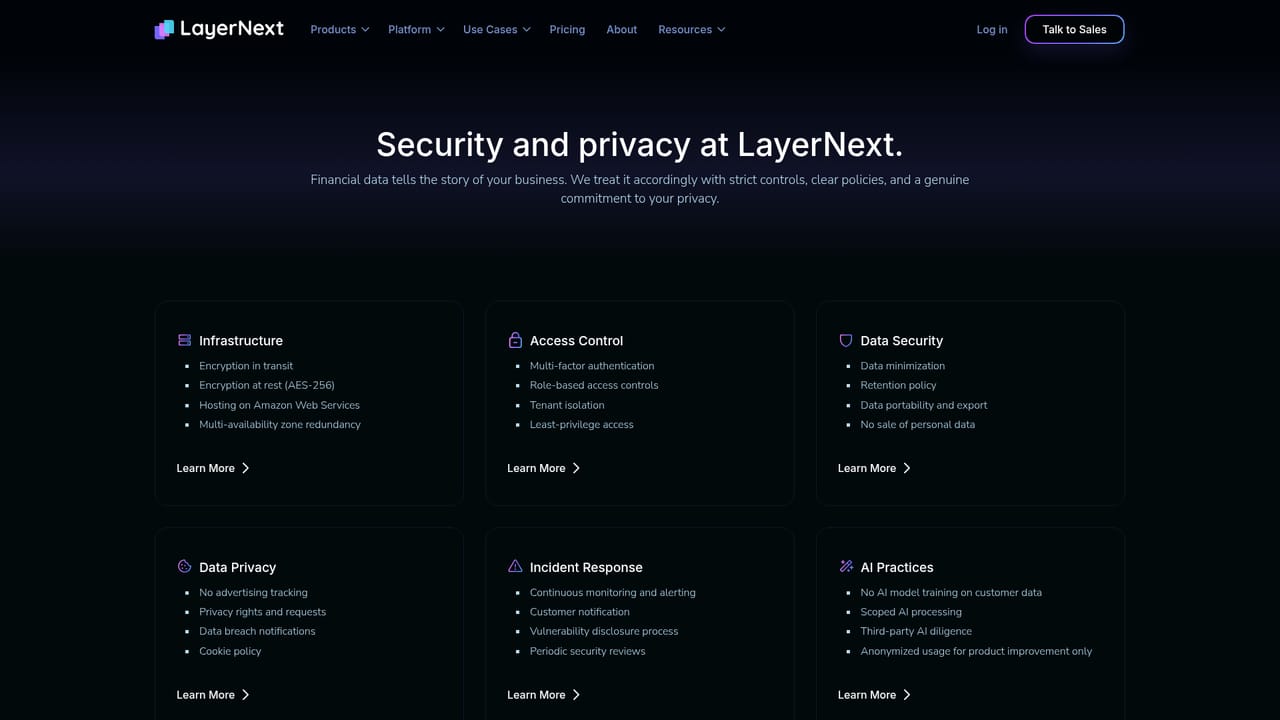Click 'Multi-availability zone redundancy' item
The image size is (1280, 720).
pyautogui.click(x=280, y=424)
